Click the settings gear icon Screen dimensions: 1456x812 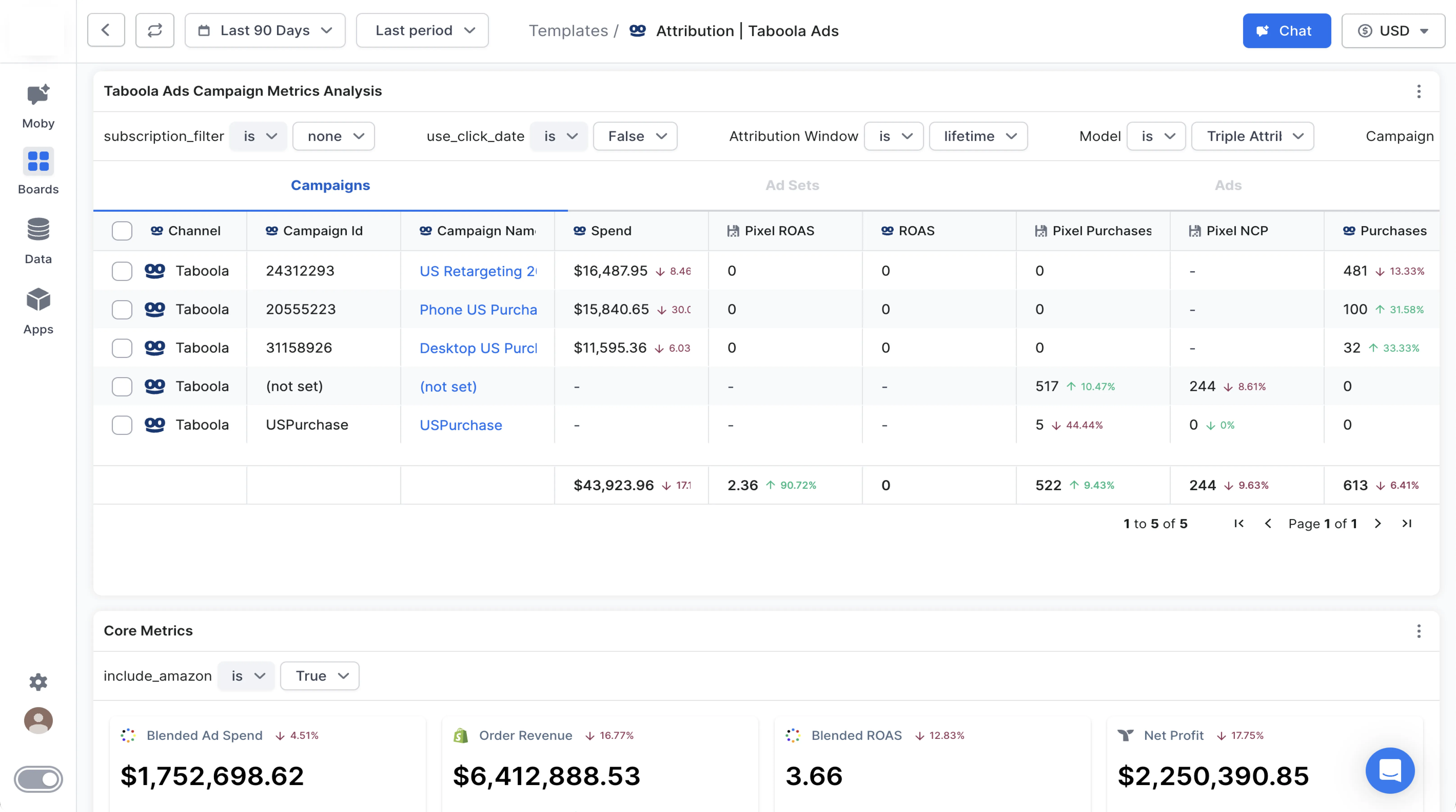click(38, 682)
